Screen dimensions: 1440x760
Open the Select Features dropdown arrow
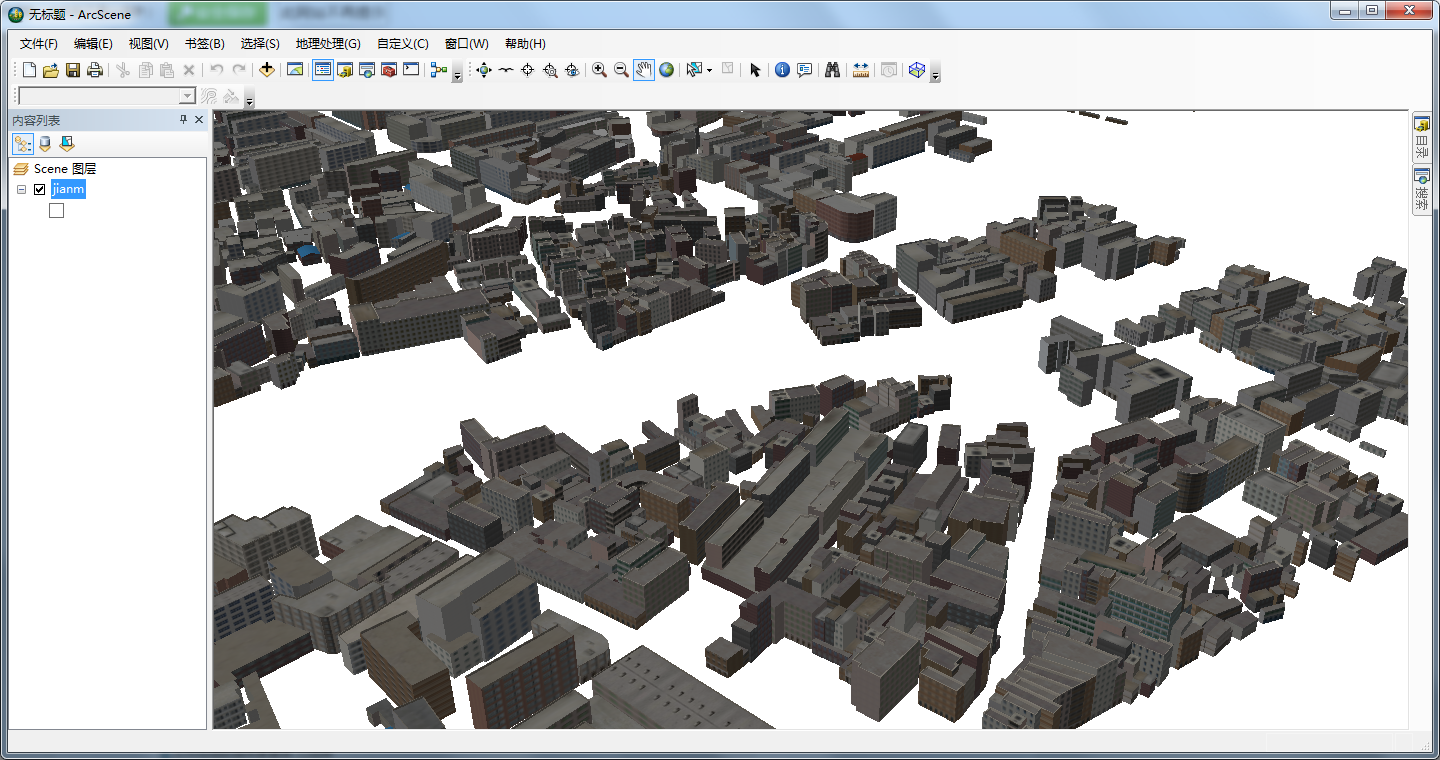pos(709,71)
